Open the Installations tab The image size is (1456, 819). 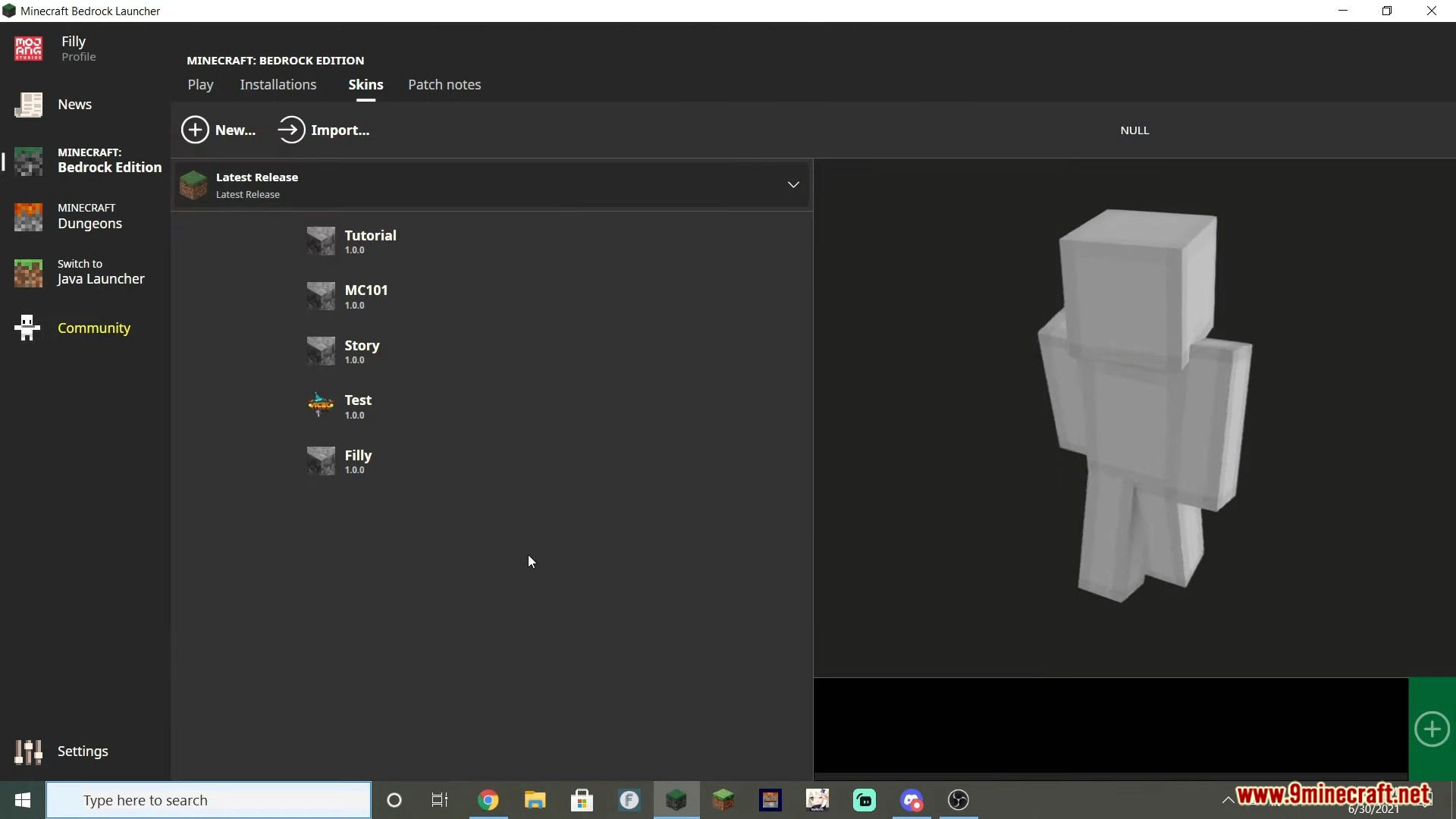click(x=278, y=84)
